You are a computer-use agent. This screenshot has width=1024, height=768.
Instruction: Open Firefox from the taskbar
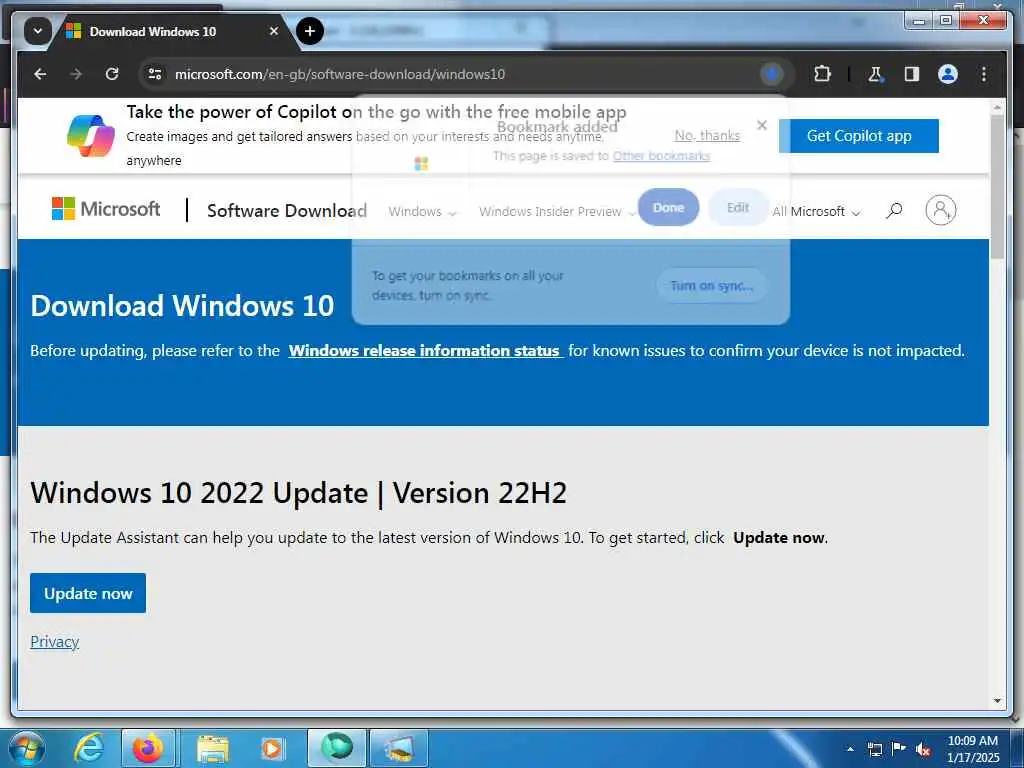coord(148,748)
